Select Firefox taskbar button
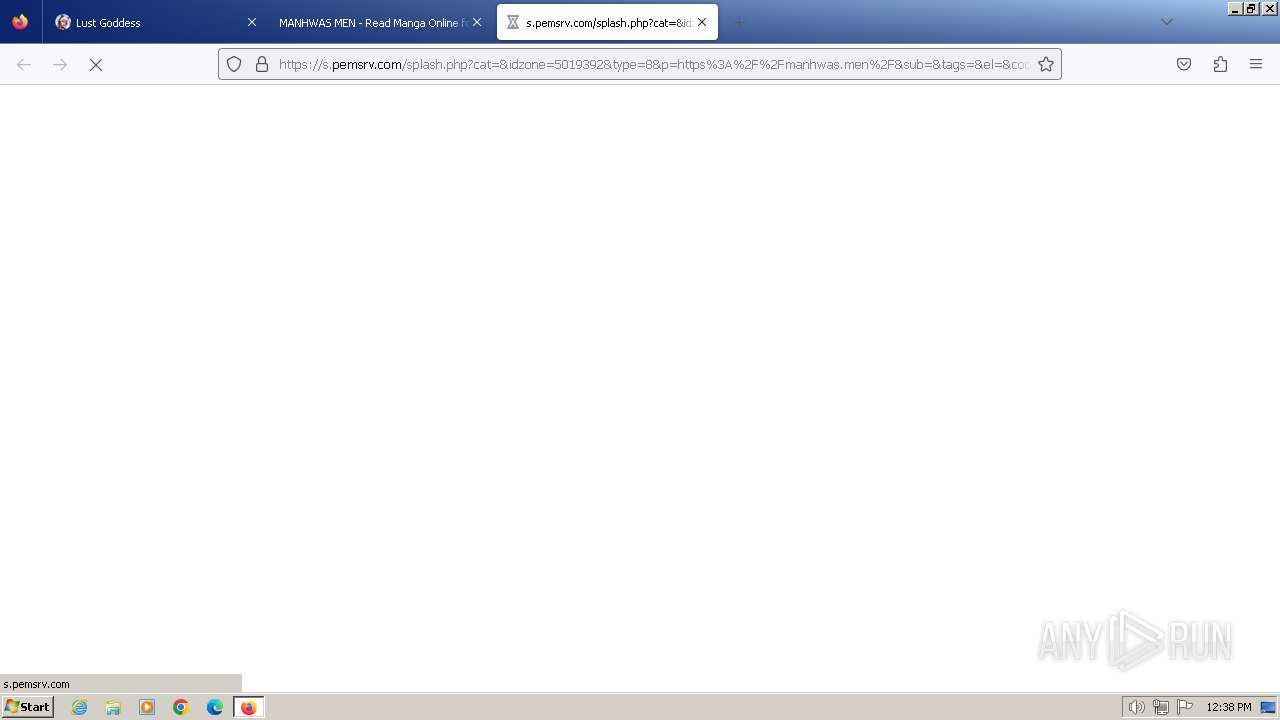 248,707
